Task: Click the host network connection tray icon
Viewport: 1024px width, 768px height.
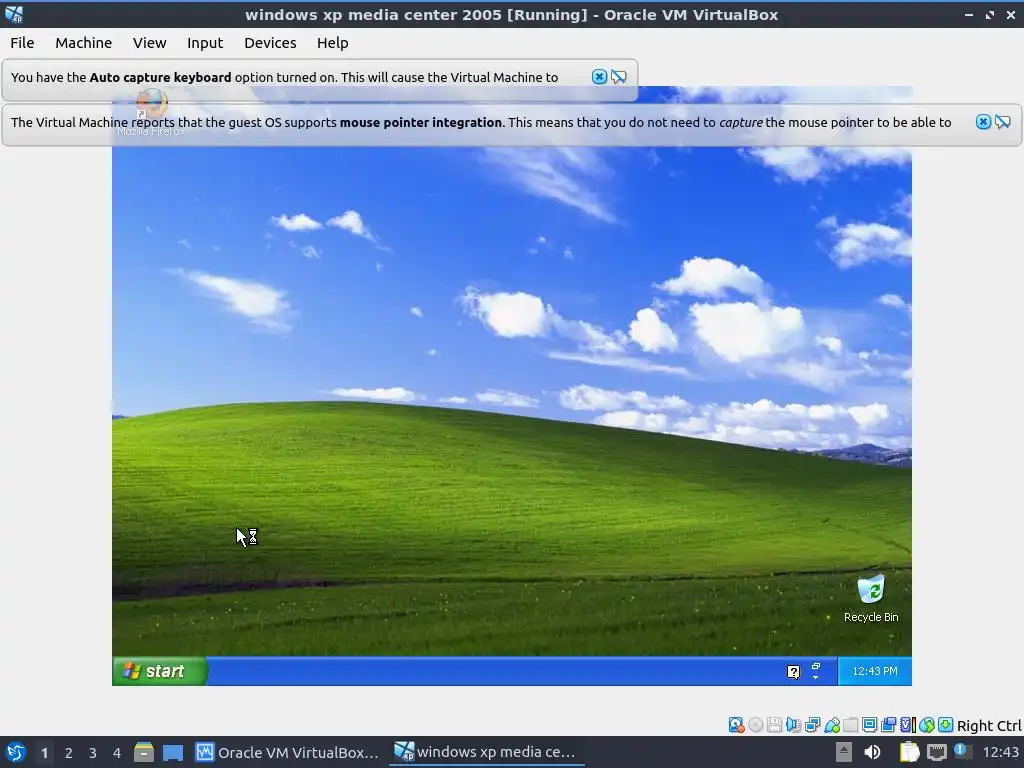Action: [x=936, y=752]
